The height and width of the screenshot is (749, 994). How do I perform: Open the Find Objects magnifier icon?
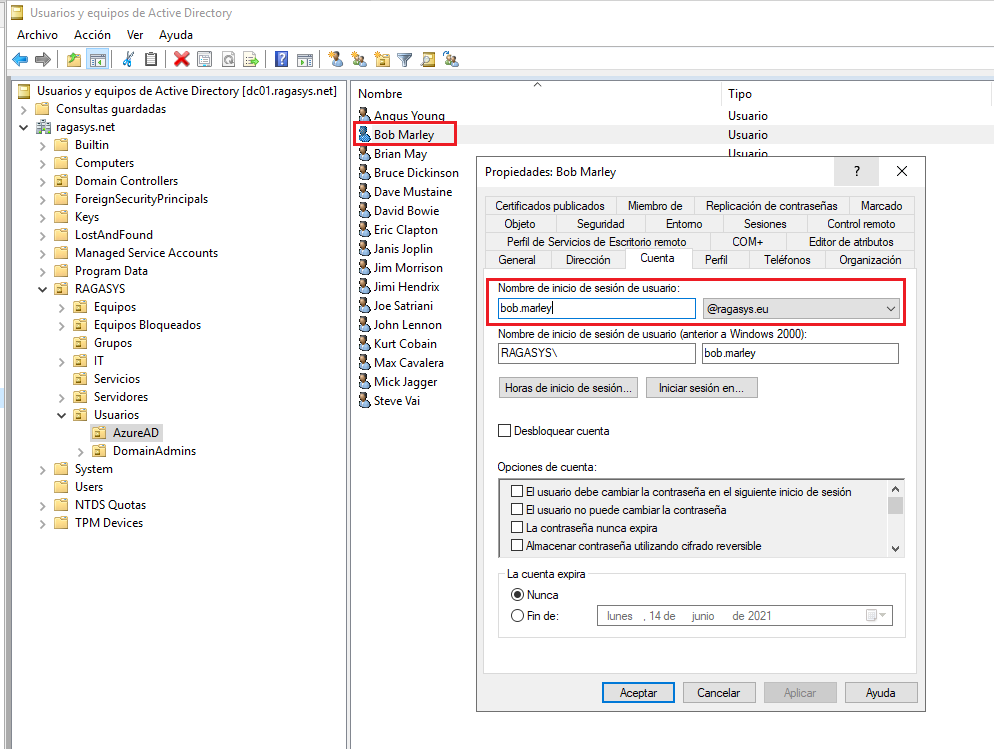click(427, 59)
